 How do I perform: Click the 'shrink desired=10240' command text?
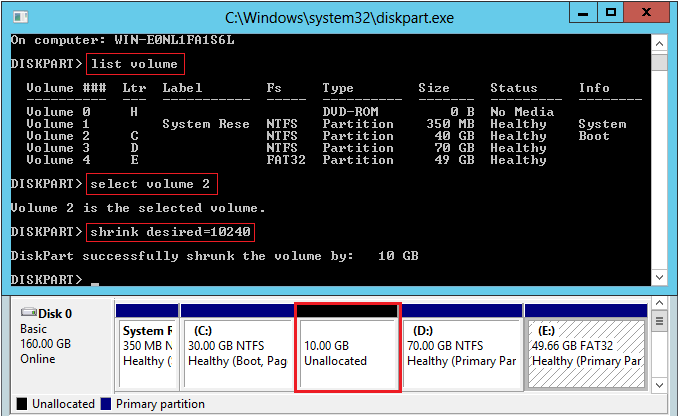(x=168, y=232)
